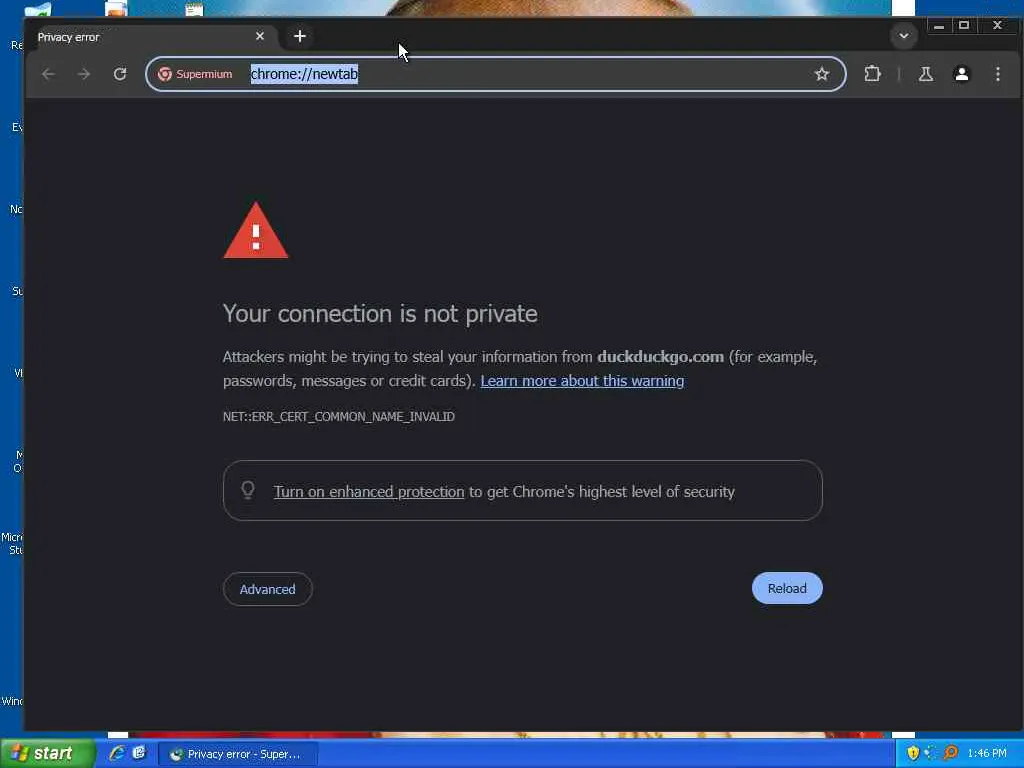Open Learn more about this warning link

coord(582,381)
